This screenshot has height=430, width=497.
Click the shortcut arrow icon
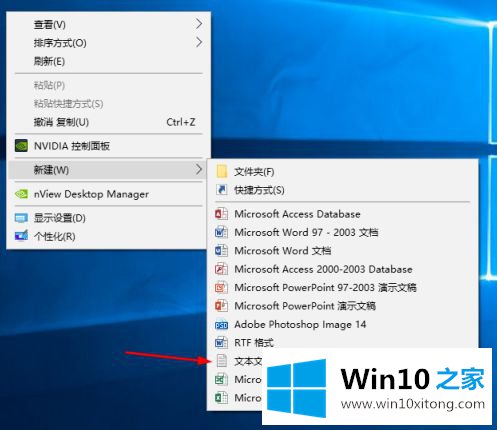click(x=222, y=190)
